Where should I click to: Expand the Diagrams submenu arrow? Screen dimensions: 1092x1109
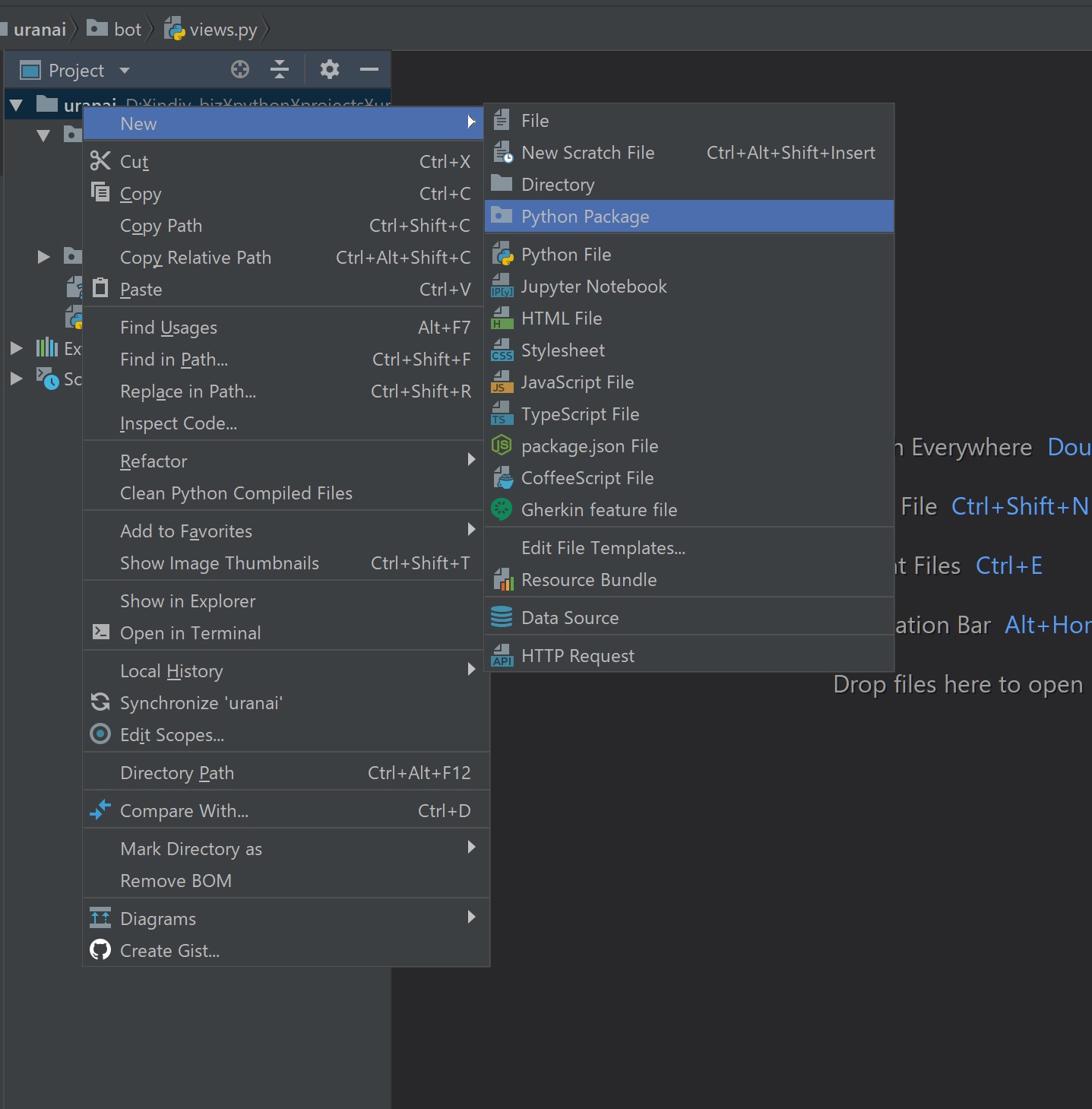click(x=471, y=917)
